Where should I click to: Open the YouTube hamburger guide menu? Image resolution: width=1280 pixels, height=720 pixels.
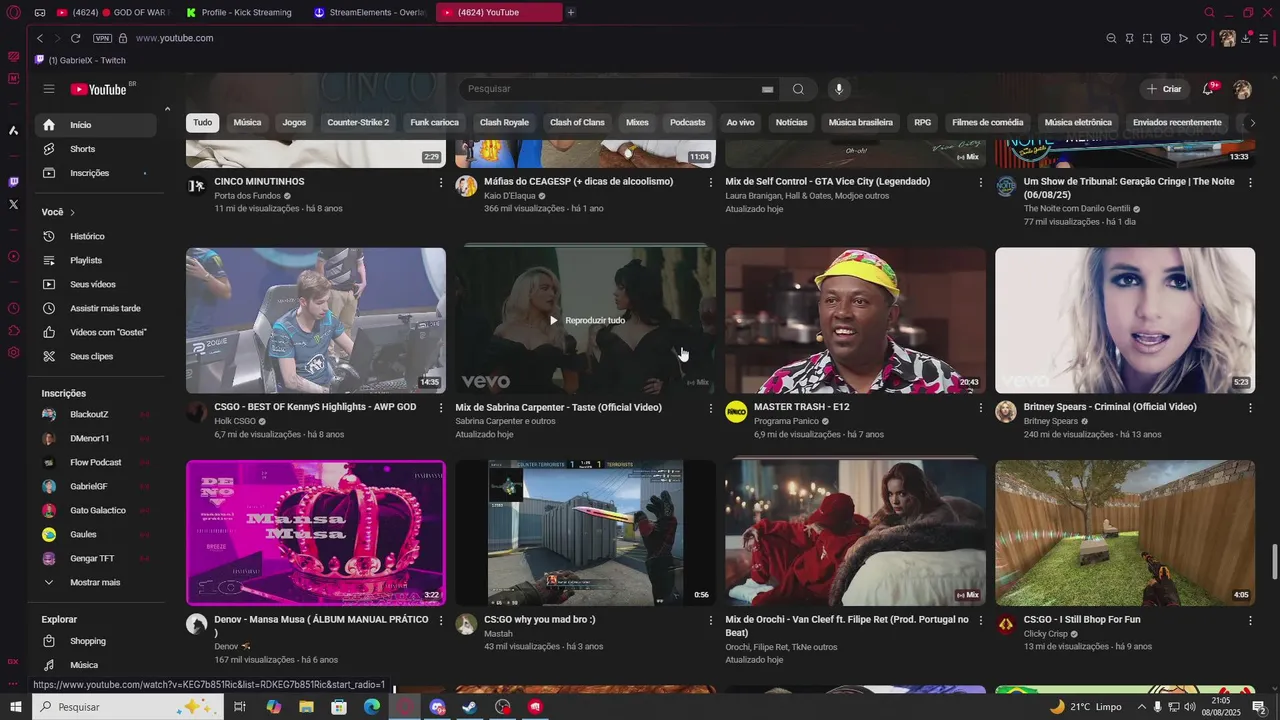click(49, 89)
